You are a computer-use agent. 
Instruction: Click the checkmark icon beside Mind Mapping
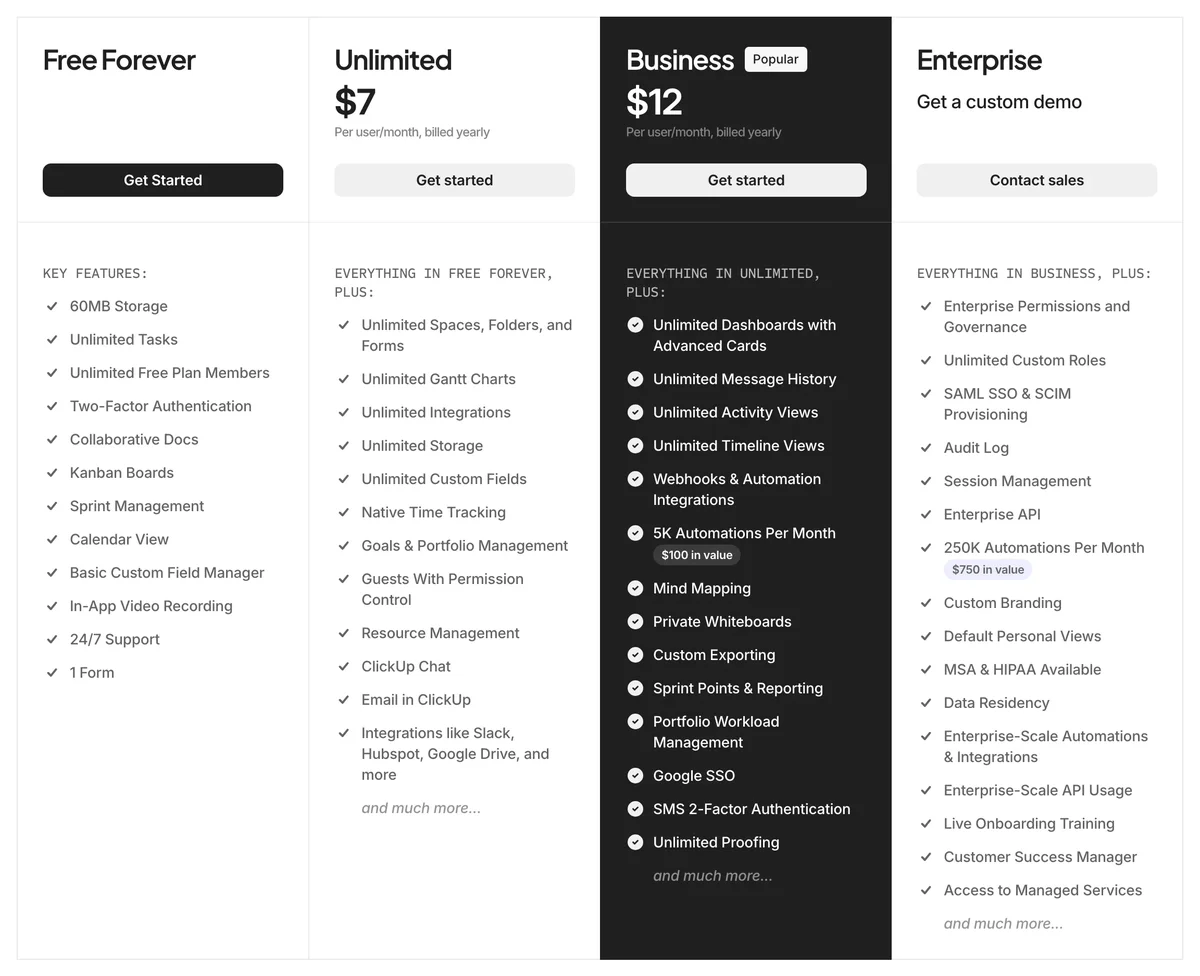635,588
